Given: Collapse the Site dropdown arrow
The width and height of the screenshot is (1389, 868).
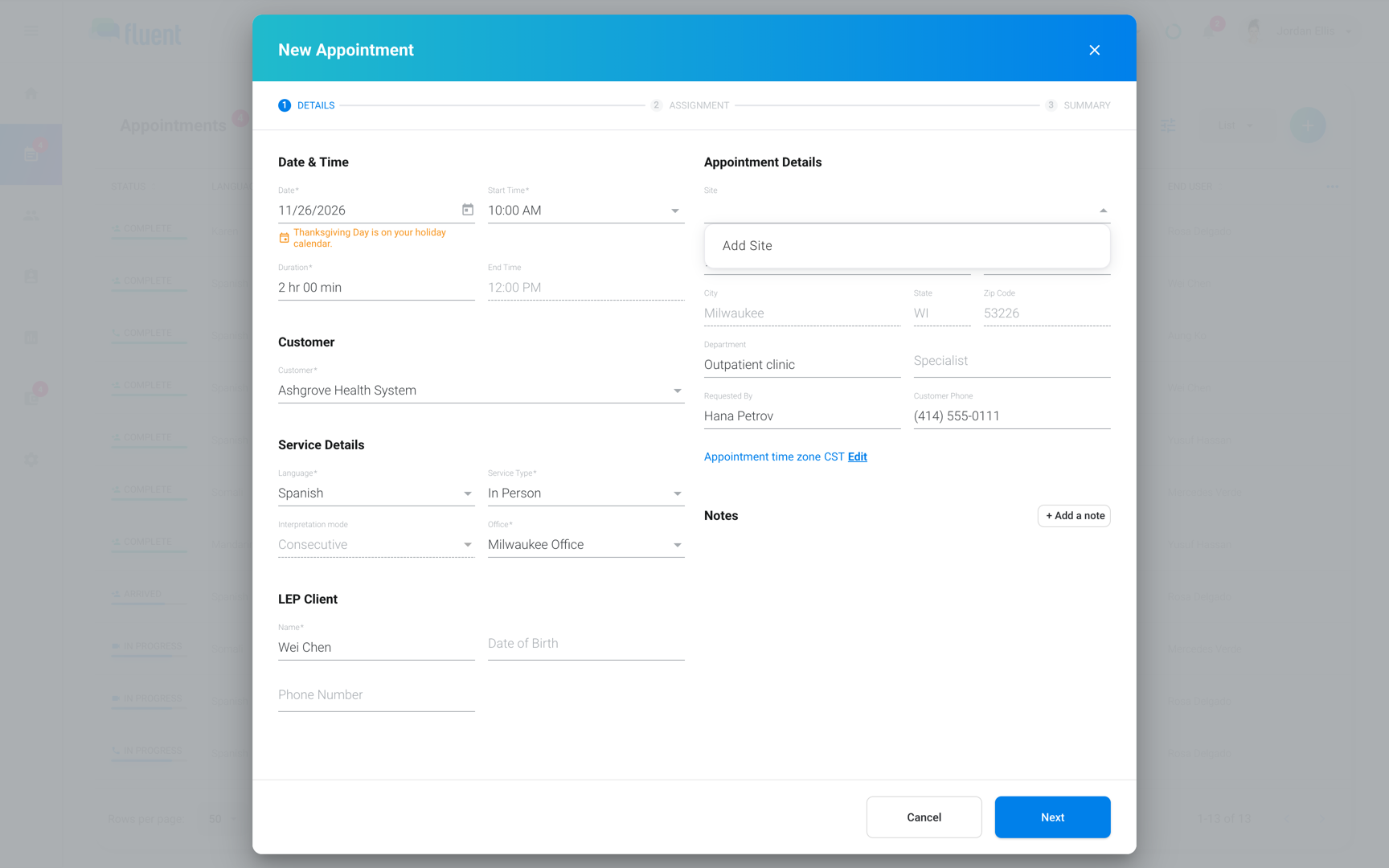Looking at the screenshot, I should pyautogui.click(x=1103, y=211).
